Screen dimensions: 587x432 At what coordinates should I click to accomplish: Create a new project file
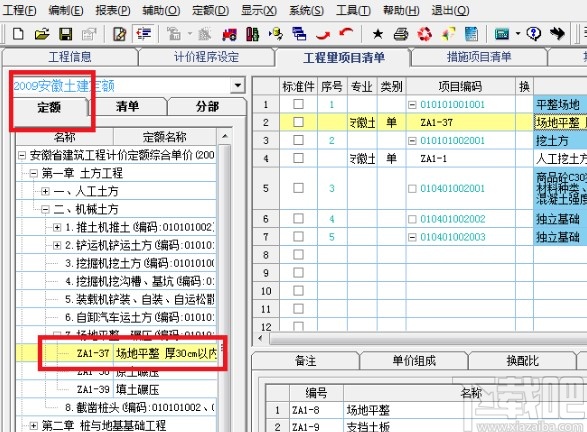[18, 34]
